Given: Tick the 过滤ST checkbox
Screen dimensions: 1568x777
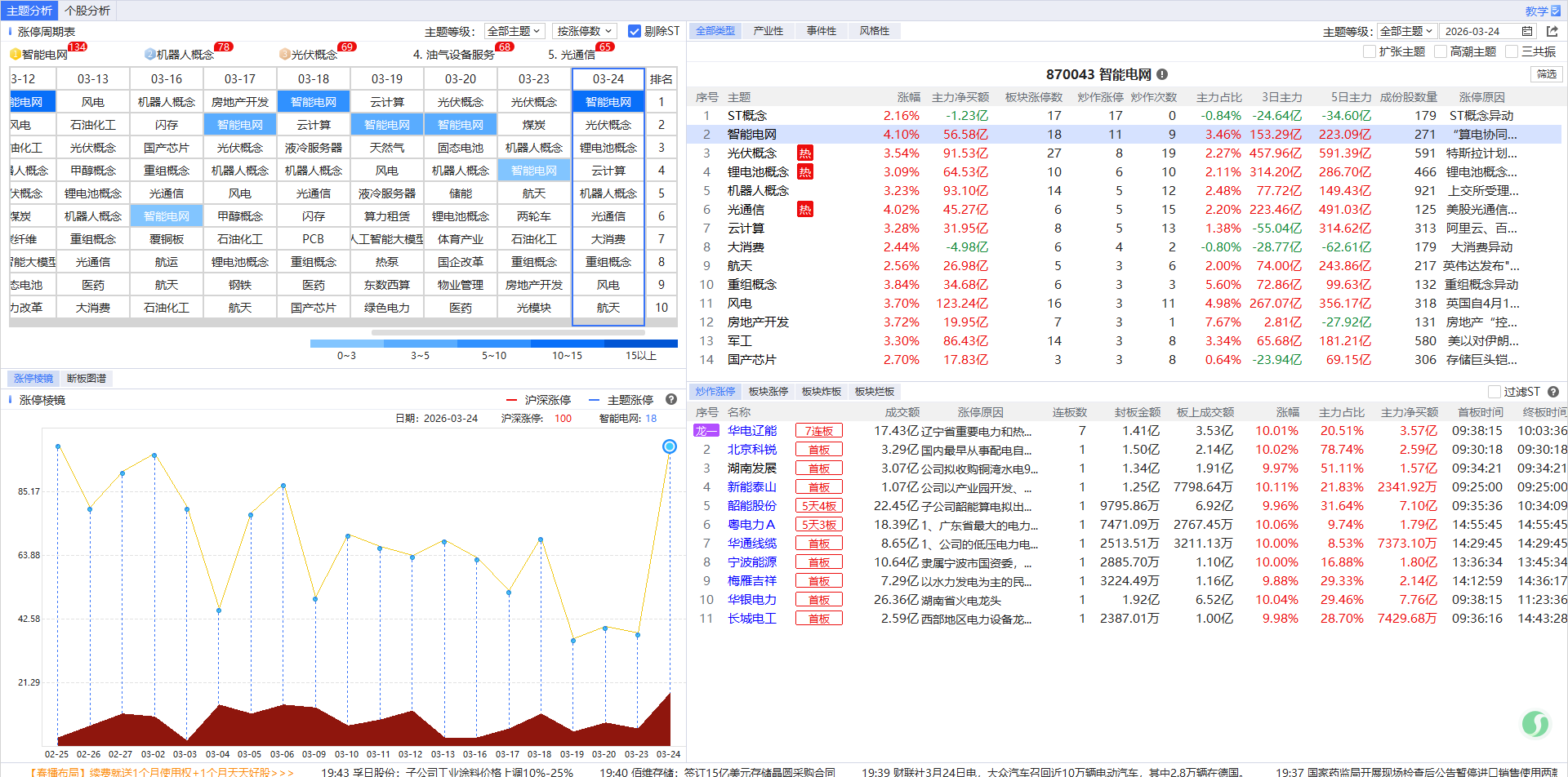Looking at the screenshot, I should pyautogui.click(x=1494, y=392).
